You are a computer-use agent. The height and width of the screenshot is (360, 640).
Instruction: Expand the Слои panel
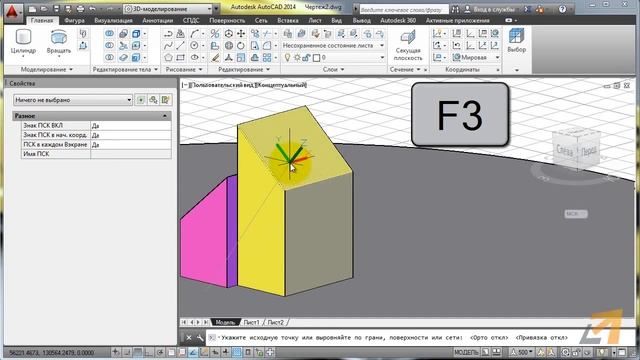tap(333, 69)
